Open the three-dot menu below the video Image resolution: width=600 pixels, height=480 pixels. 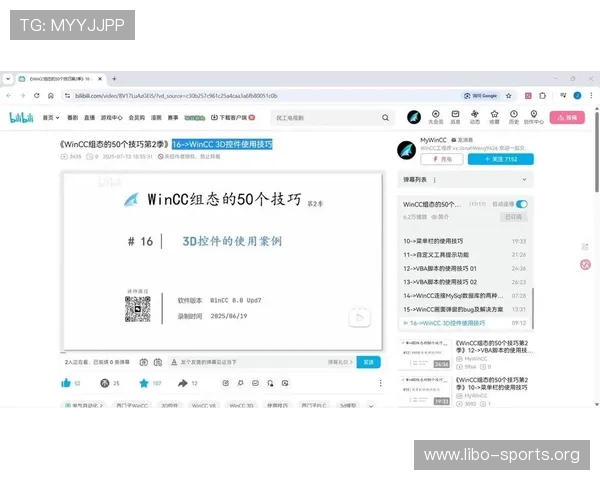tap(380, 383)
